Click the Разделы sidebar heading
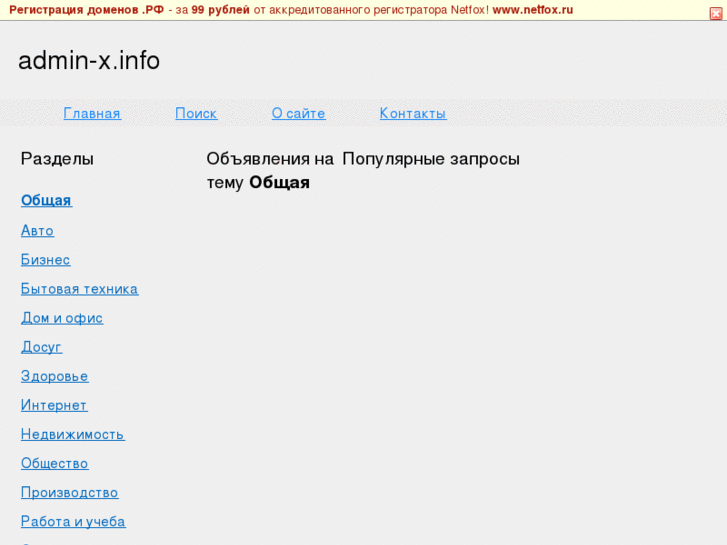 coord(57,159)
